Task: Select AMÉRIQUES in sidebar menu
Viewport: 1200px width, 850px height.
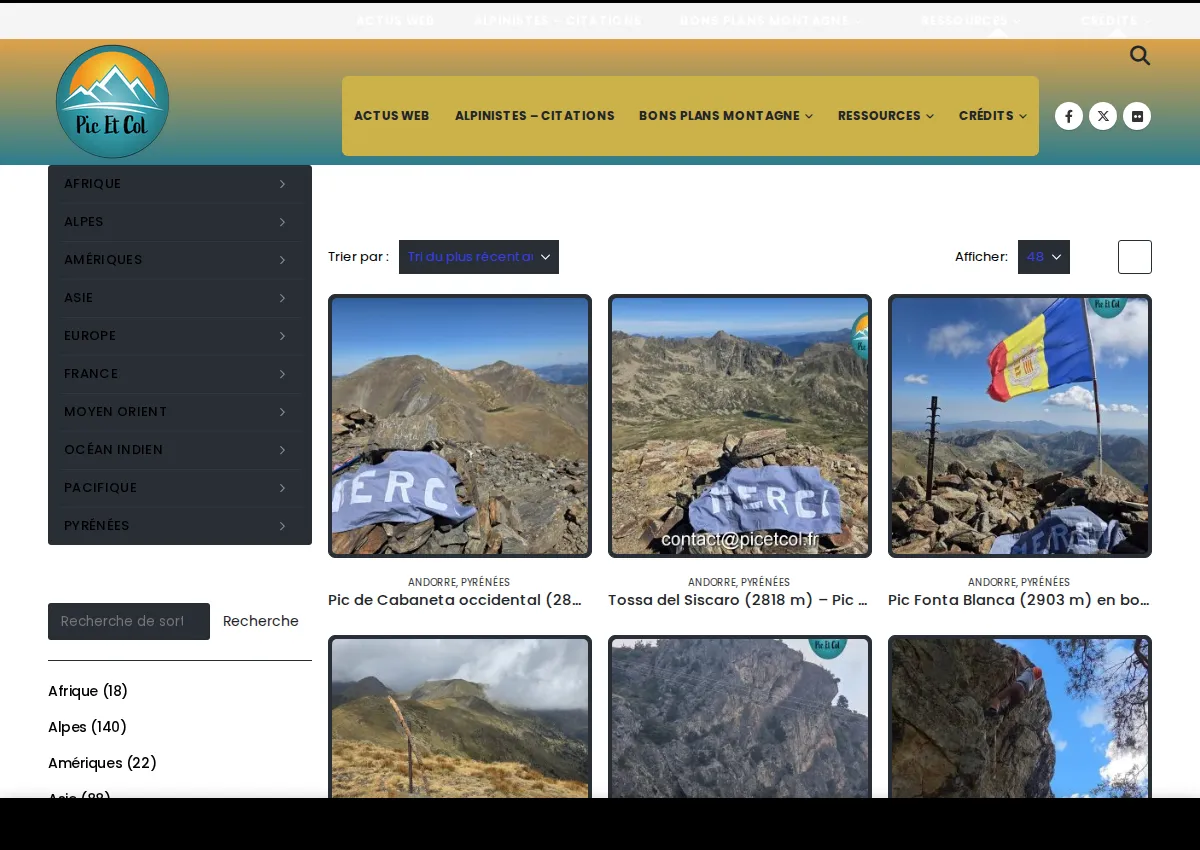Action: pyautogui.click(x=103, y=260)
